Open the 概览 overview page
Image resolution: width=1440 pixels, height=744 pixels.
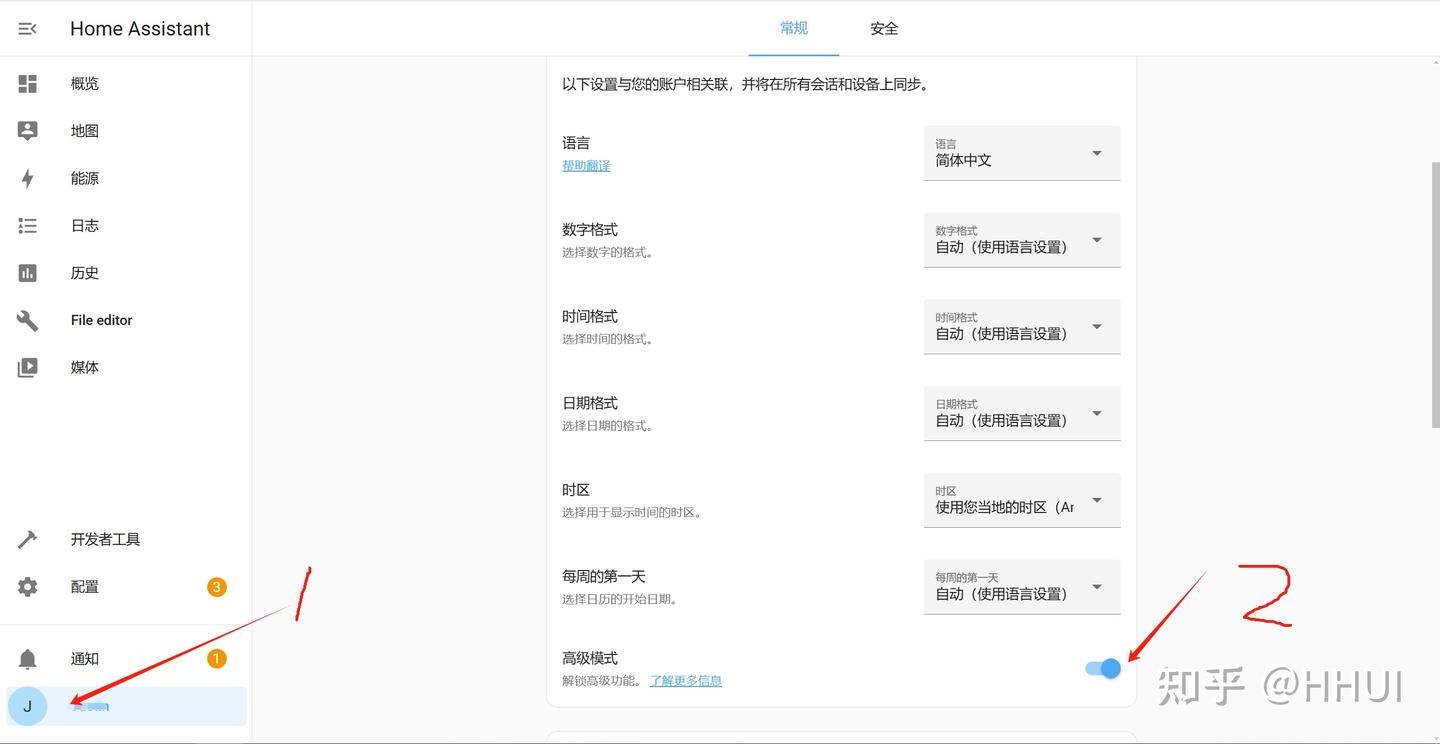pyautogui.click(x=84, y=83)
